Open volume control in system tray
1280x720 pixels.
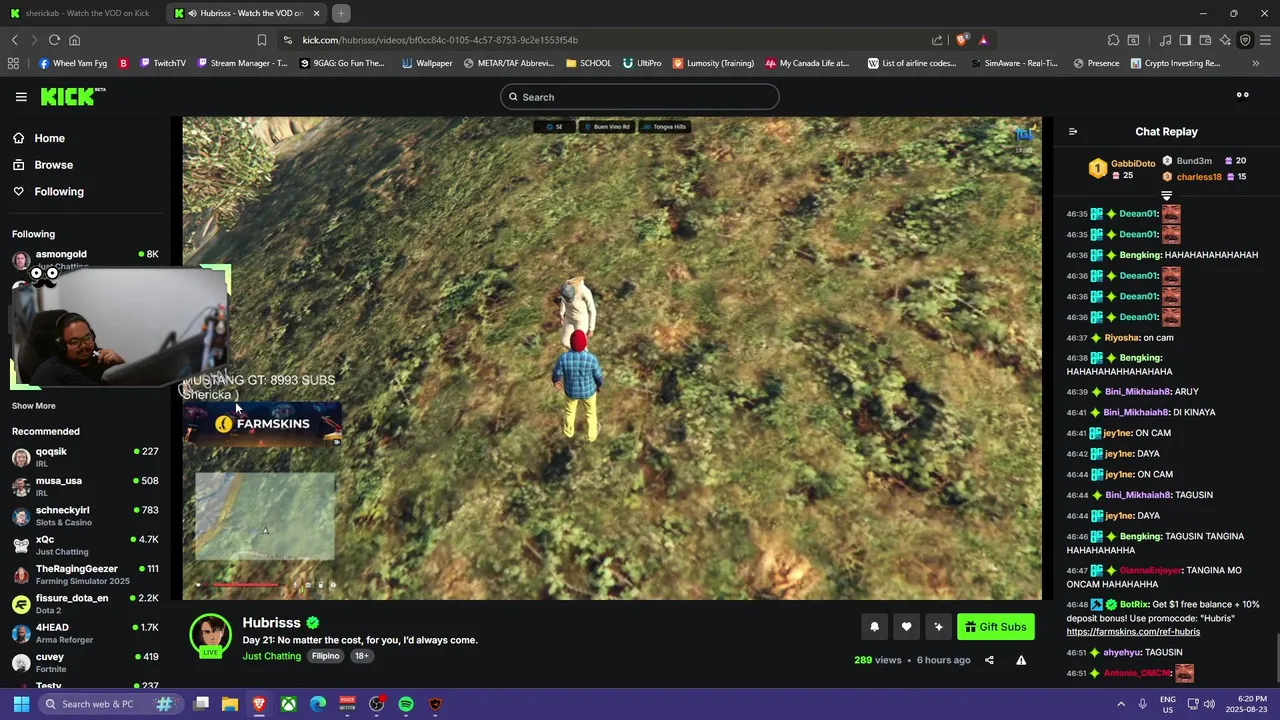point(1209,704)
